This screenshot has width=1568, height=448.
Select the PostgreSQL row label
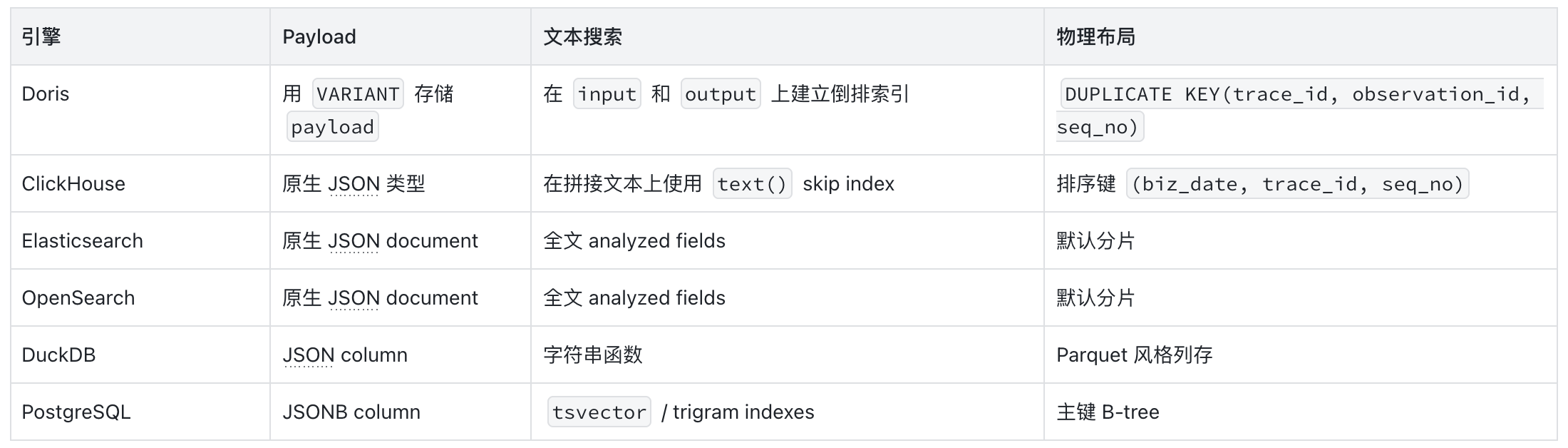coord(76,412)
